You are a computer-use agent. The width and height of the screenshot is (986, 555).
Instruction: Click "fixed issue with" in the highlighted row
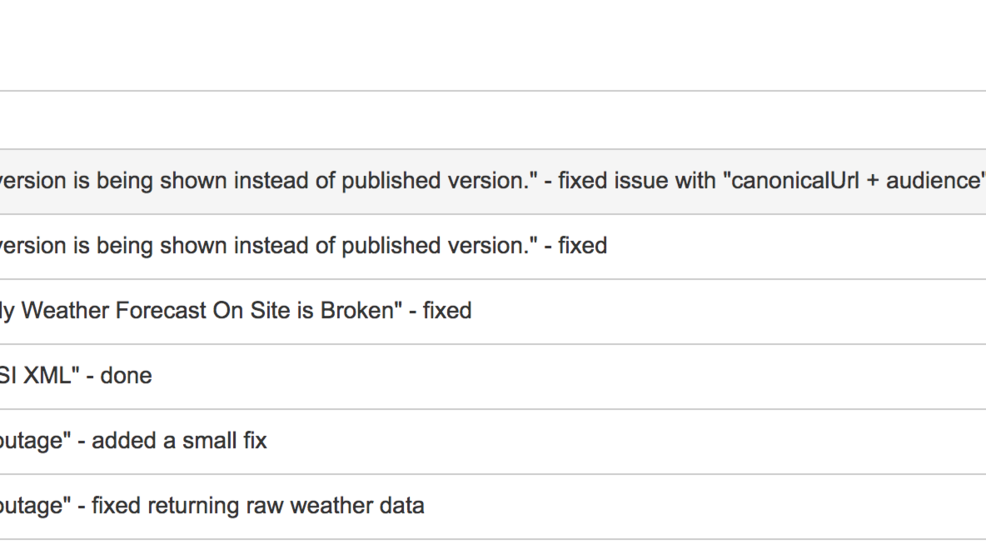pyautogui.click(x=637, y=181)
